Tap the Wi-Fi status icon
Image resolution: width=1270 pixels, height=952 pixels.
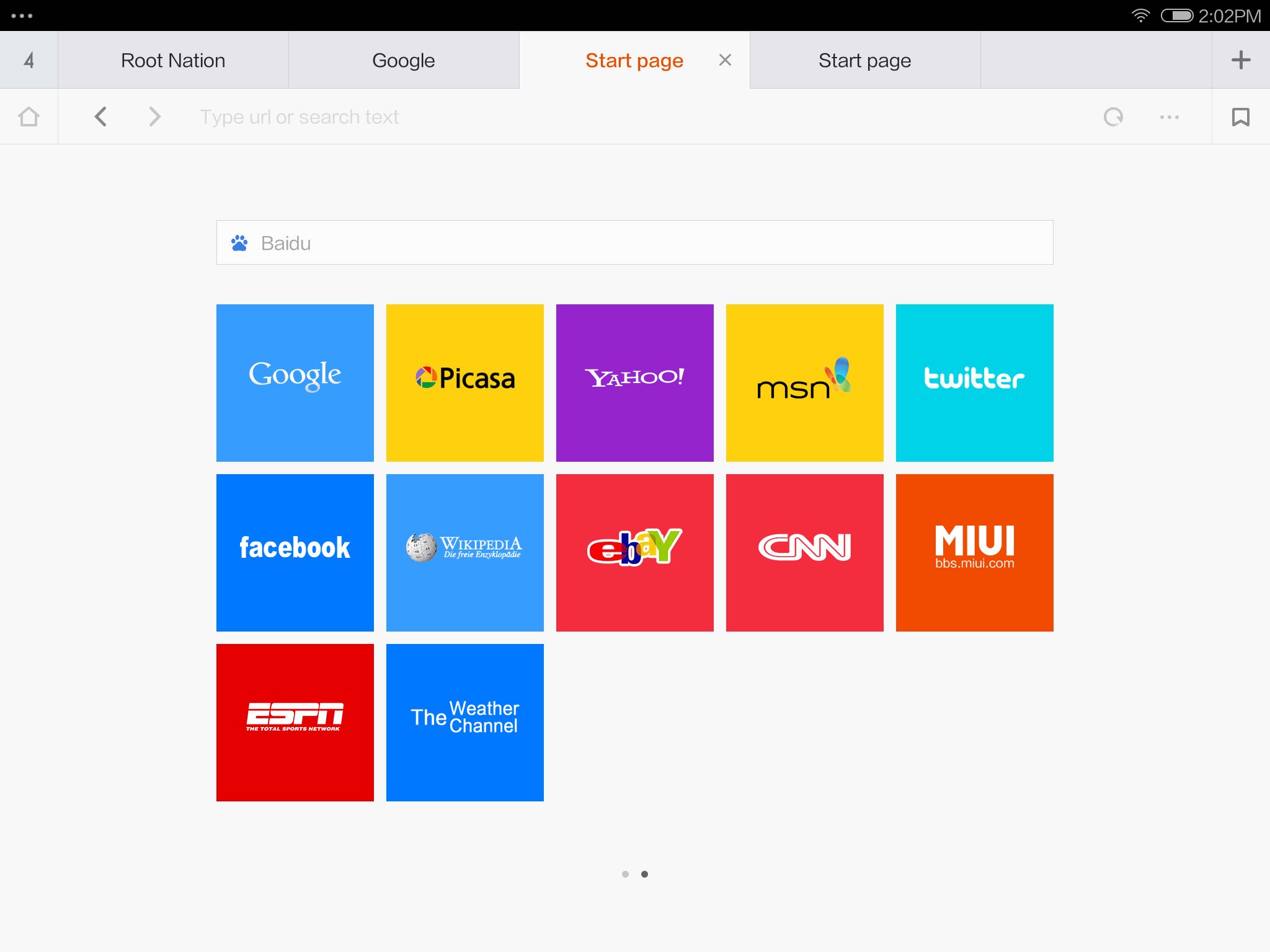(x=1141, y=15)
